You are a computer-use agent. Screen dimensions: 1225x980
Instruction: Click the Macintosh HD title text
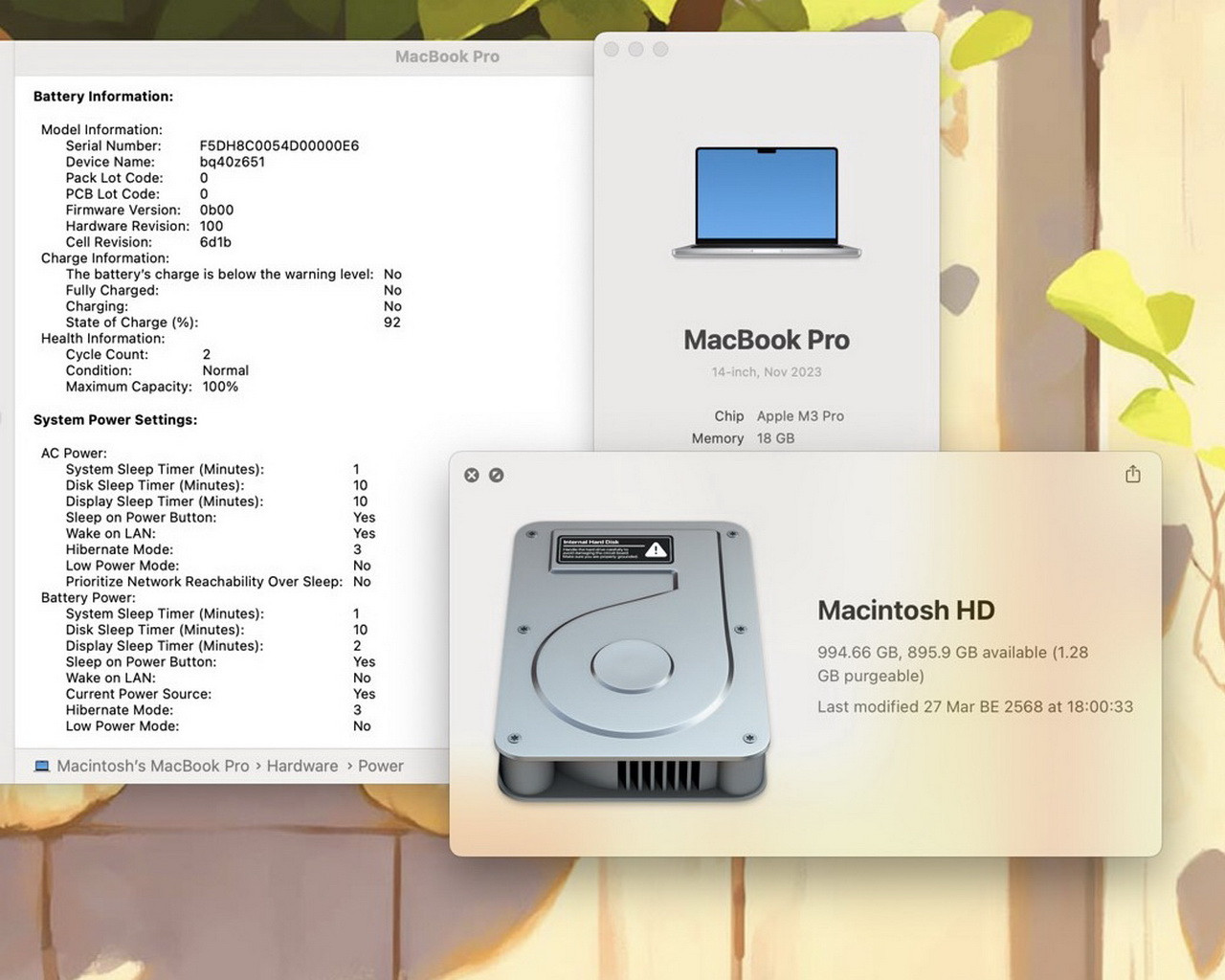pyautogui.click(x=906, y=610)
